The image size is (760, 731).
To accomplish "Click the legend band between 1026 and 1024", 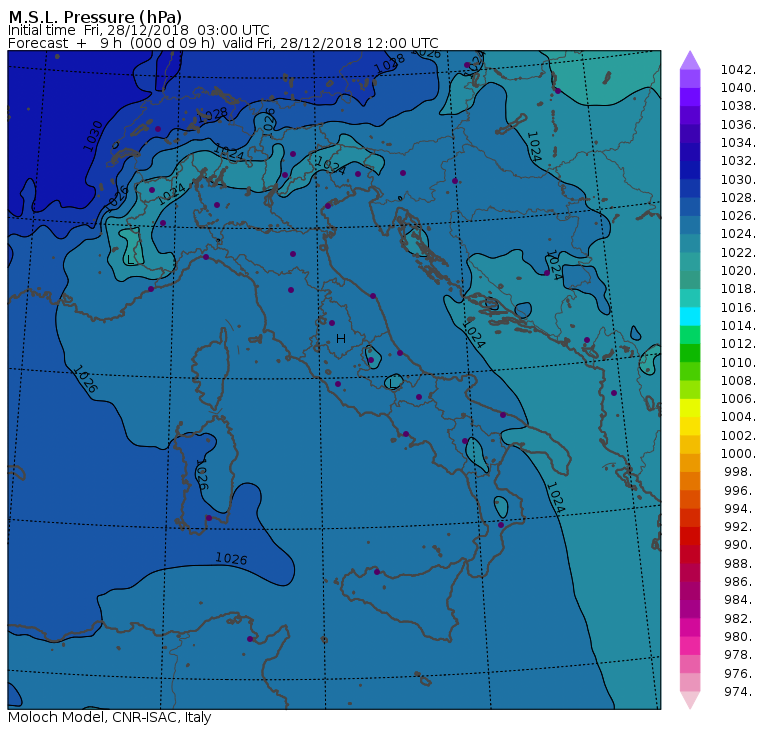I will pyautogui.click(x=690, y=225).
